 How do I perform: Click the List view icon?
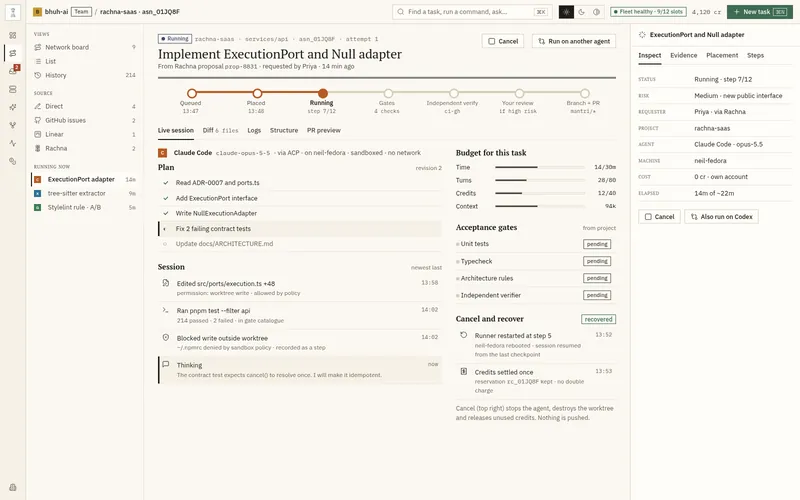[38, 61]
